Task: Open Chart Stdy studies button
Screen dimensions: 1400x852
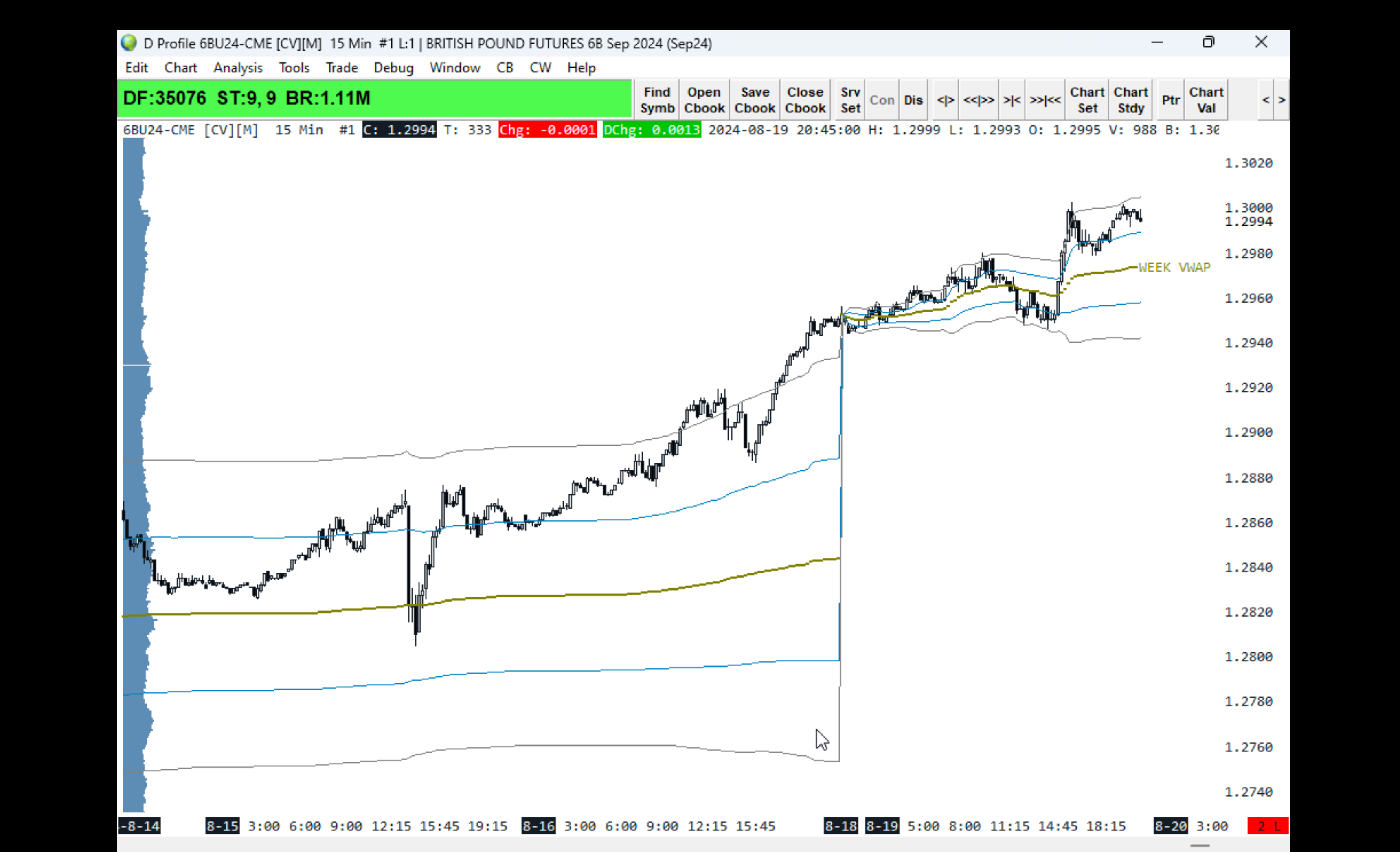Action: pos(1130,100)
